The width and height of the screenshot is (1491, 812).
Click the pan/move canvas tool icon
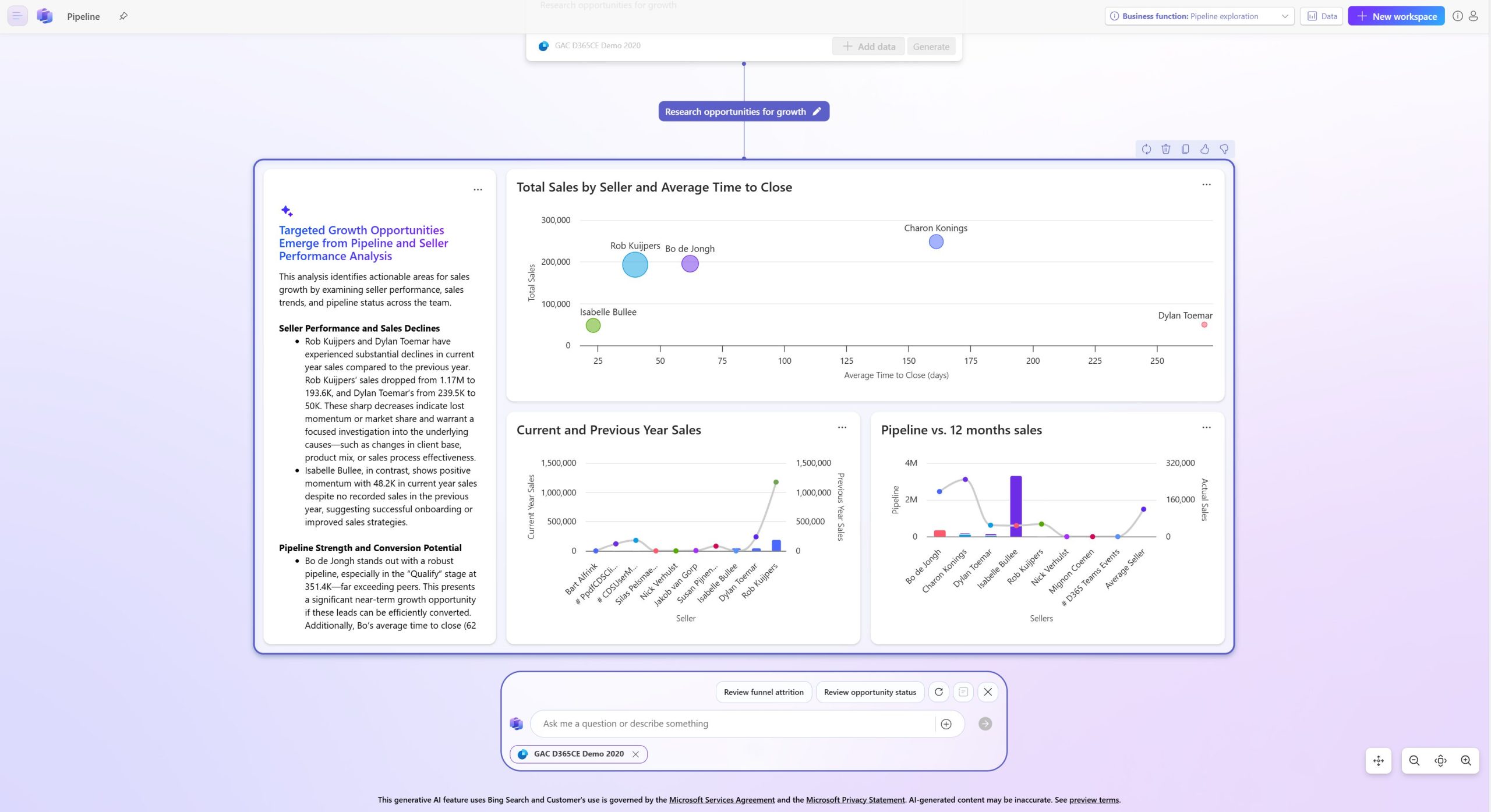[1378, 761]
